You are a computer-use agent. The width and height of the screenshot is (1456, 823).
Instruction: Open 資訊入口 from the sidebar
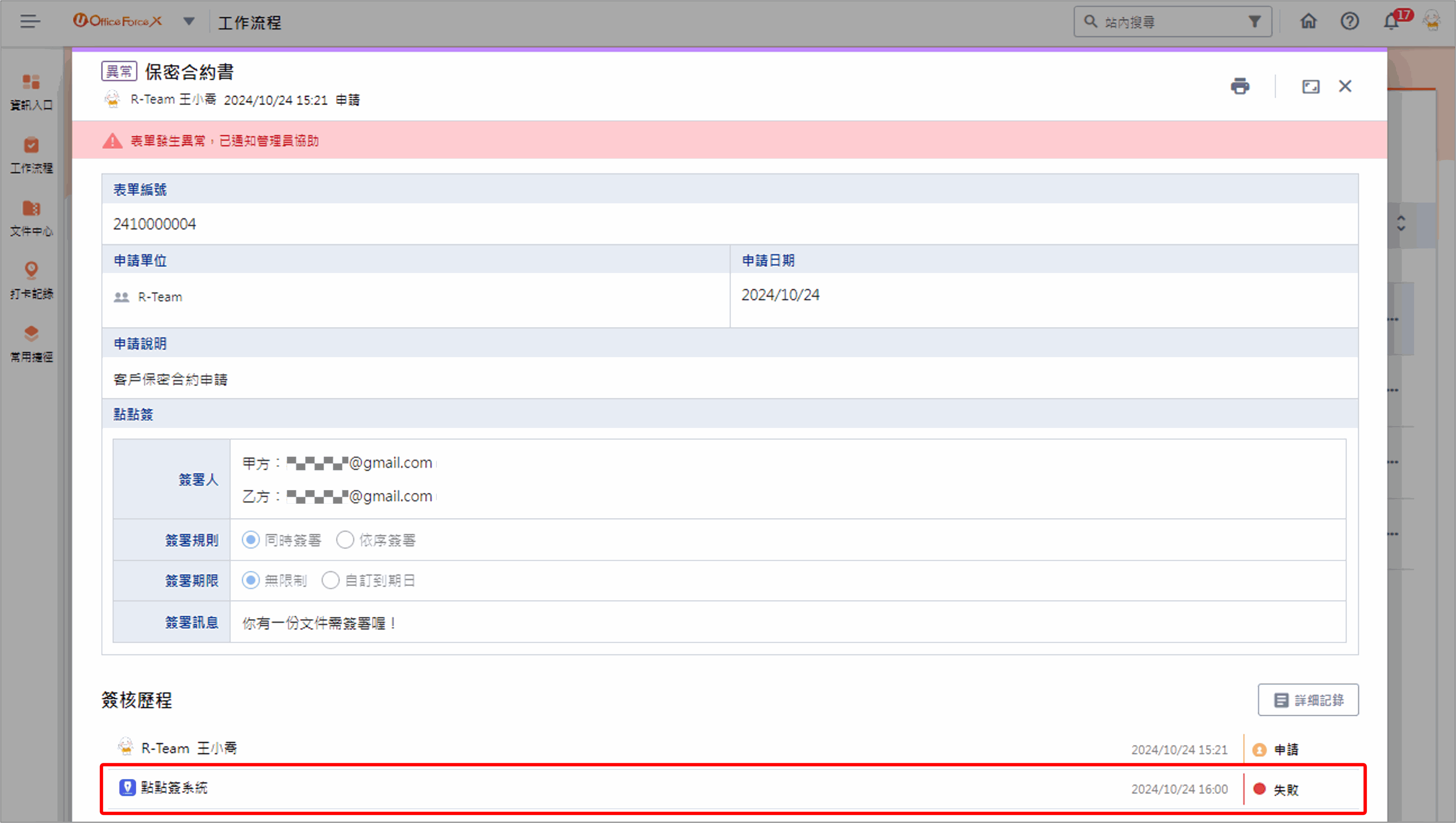point(31,92)
